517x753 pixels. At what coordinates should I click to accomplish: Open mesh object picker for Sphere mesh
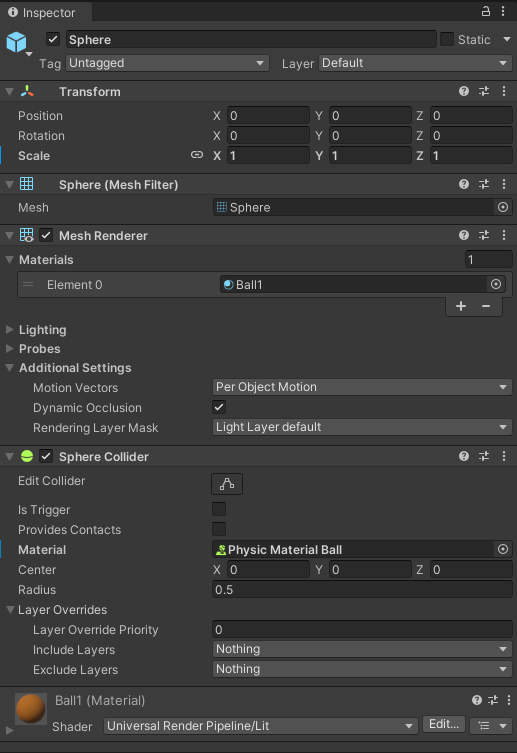[x=503, y=207]
